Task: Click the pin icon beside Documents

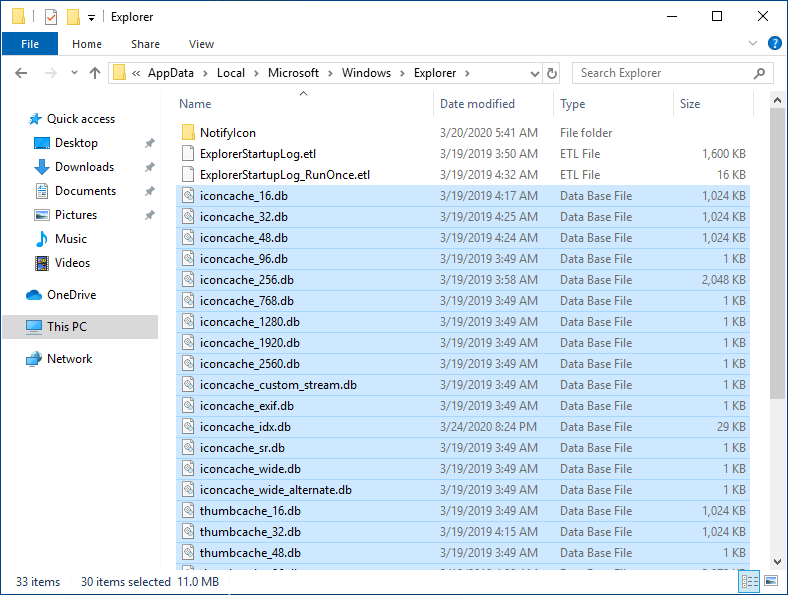Action: pos(150,191)
